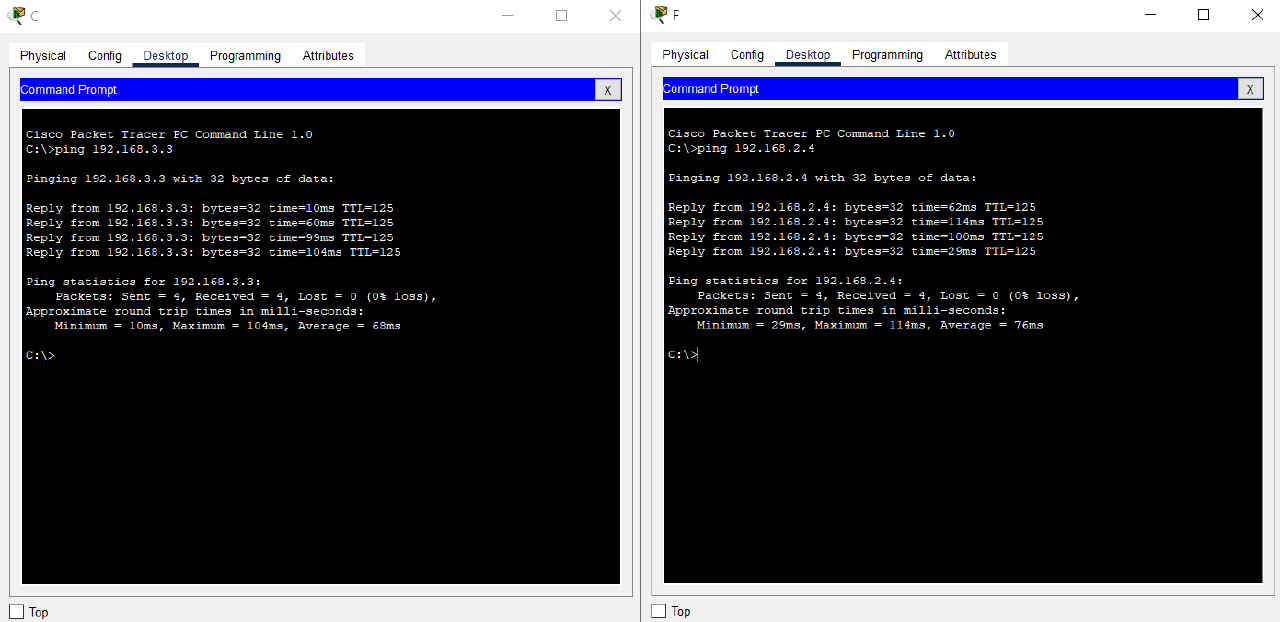
Task: Enable the Top checkbox in C window
Action: [x=17, y=611]
